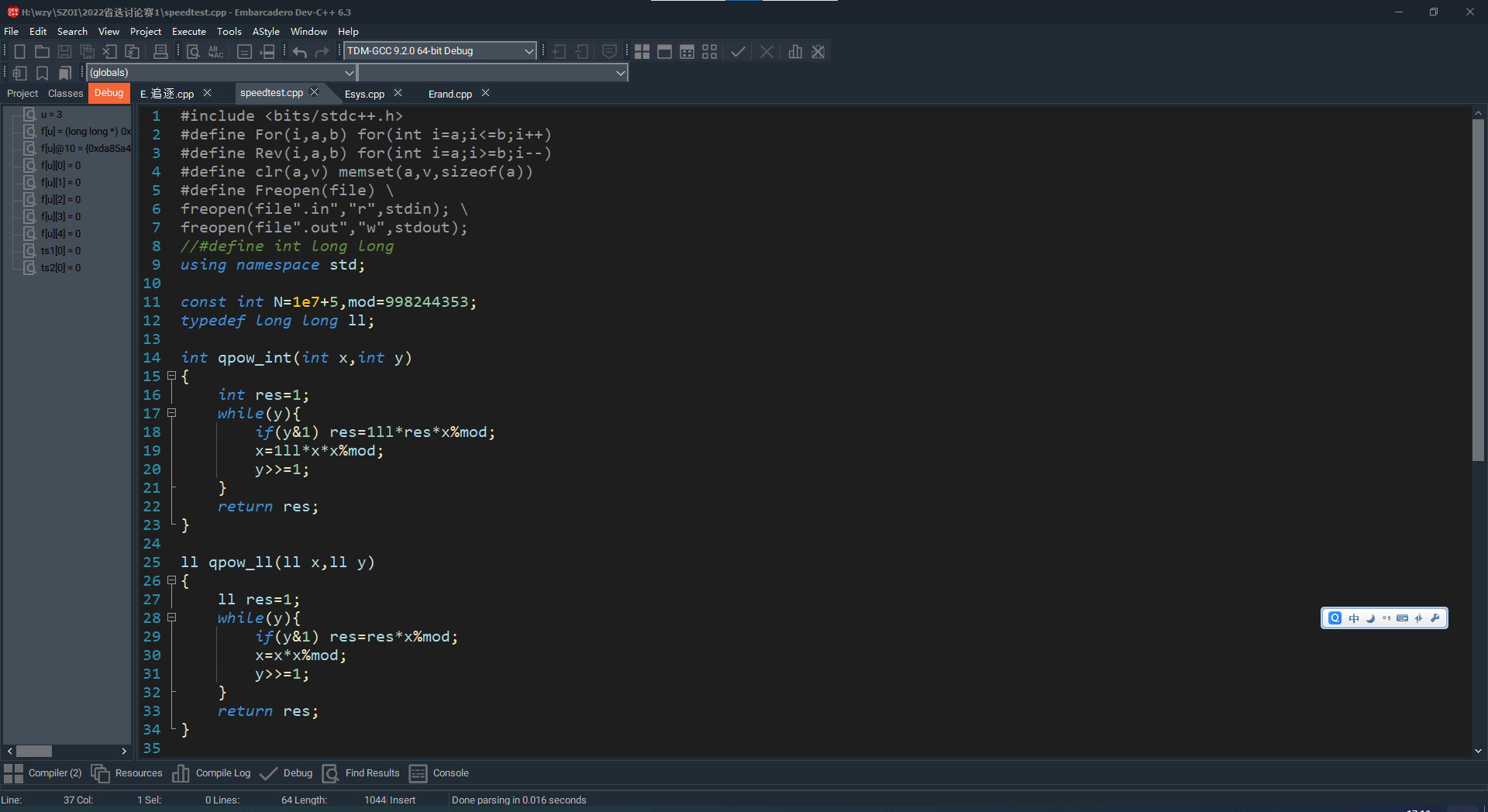
Task: Click the Delete profiling information icon
Action: coord(818,51)
